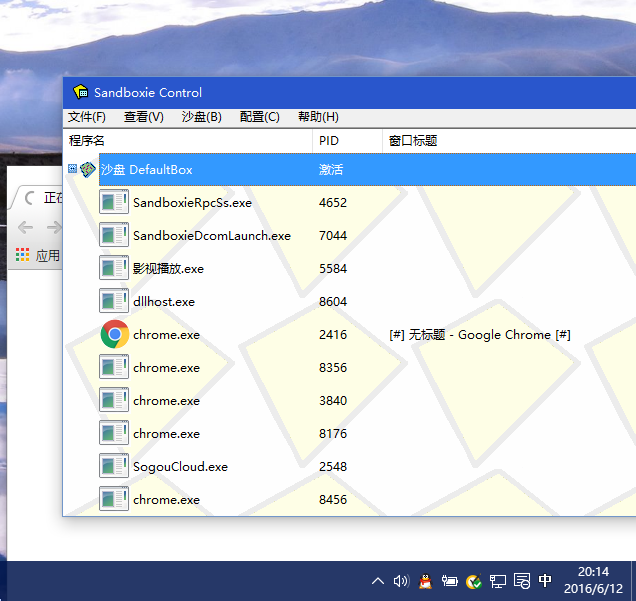Select the dllhost.exe entry
The height and width of the screenshot is (601, 636).
coord(164,301)
